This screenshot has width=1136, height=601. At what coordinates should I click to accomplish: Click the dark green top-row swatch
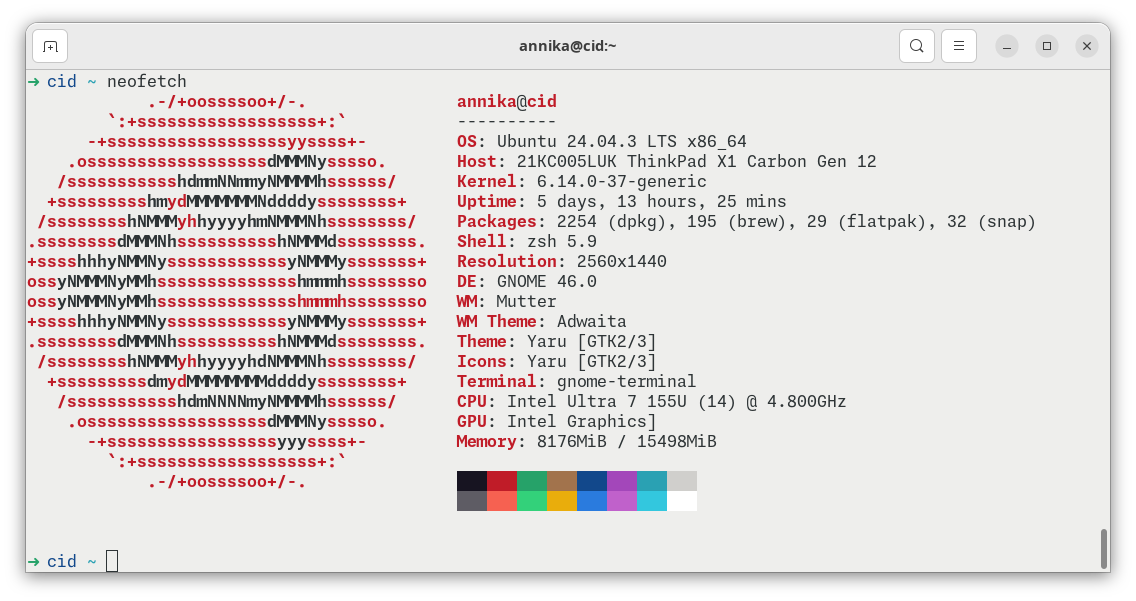(x=532, y=481)
